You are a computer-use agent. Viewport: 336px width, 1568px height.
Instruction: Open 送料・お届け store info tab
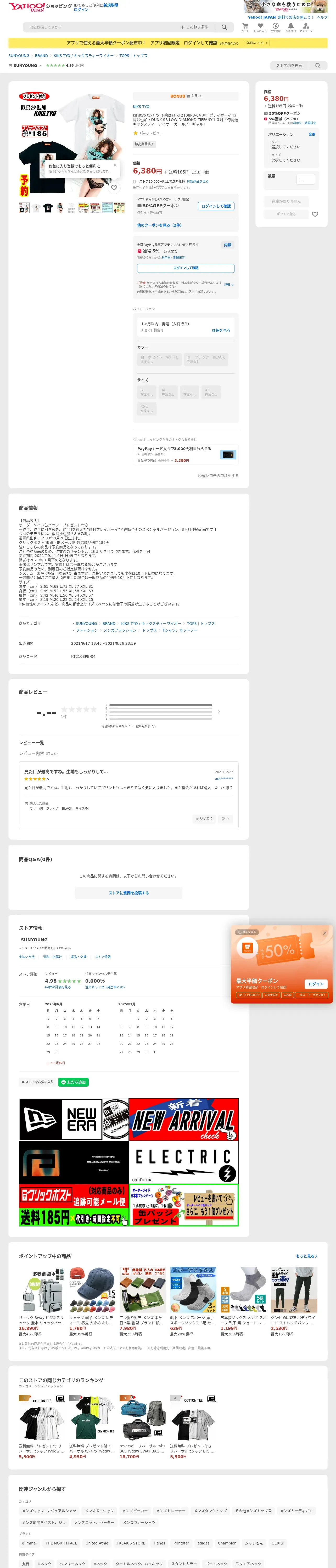(52, 957)
